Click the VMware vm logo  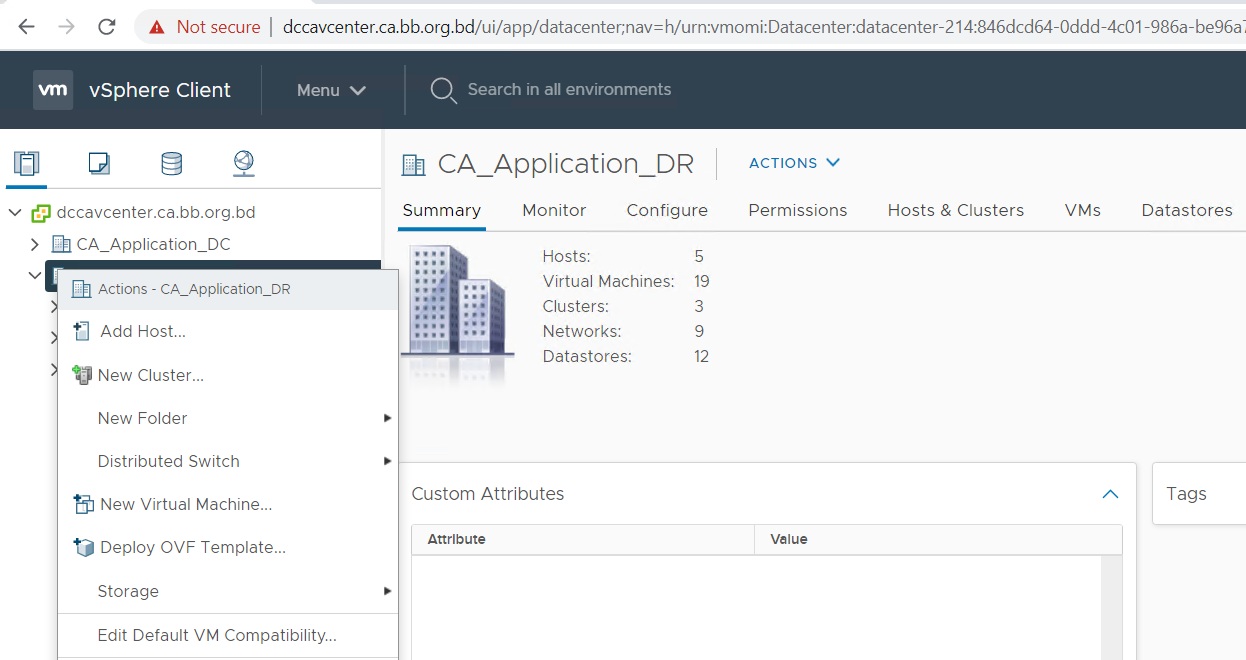coord(53,90)
